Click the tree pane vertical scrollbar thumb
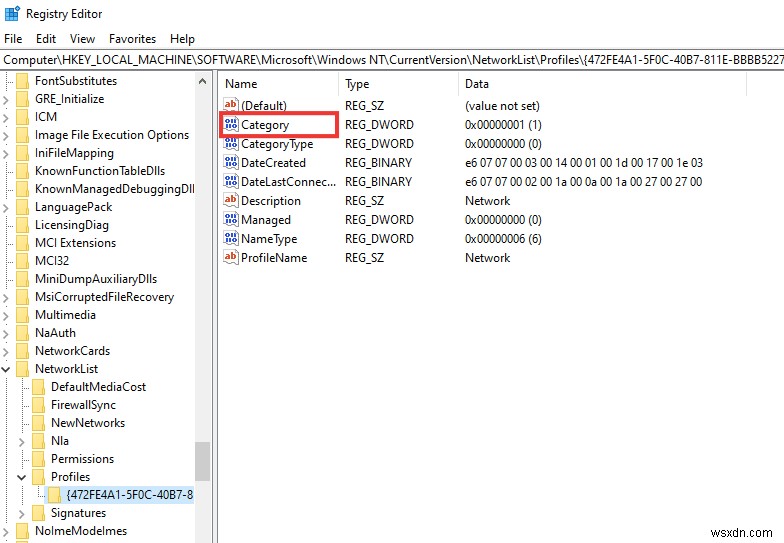 click(x=202, y=461)
